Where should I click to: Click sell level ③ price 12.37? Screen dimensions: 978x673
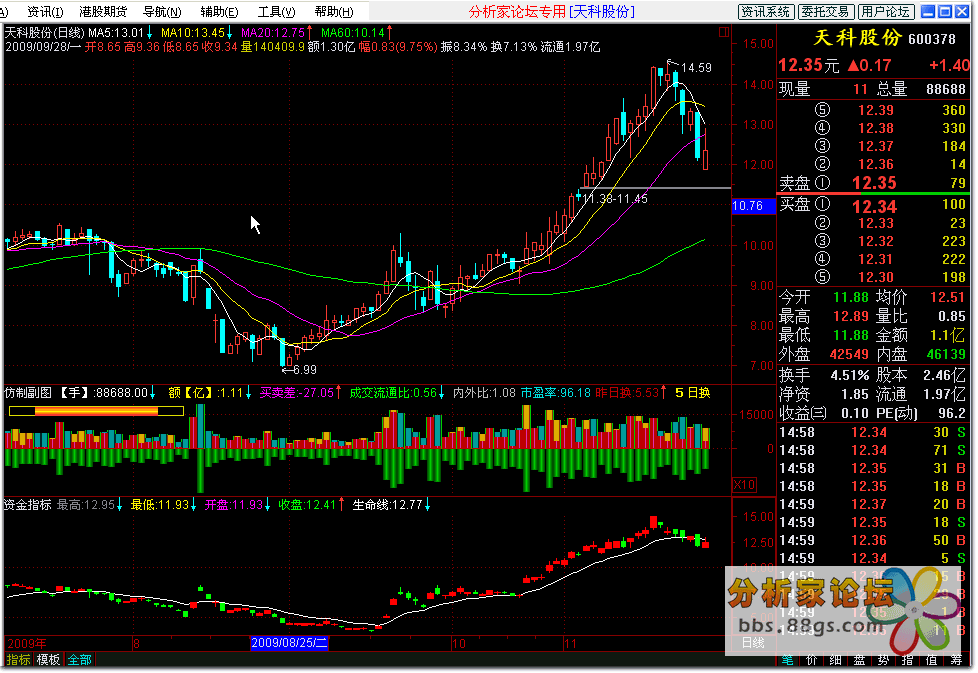click(x=875, y=147)
